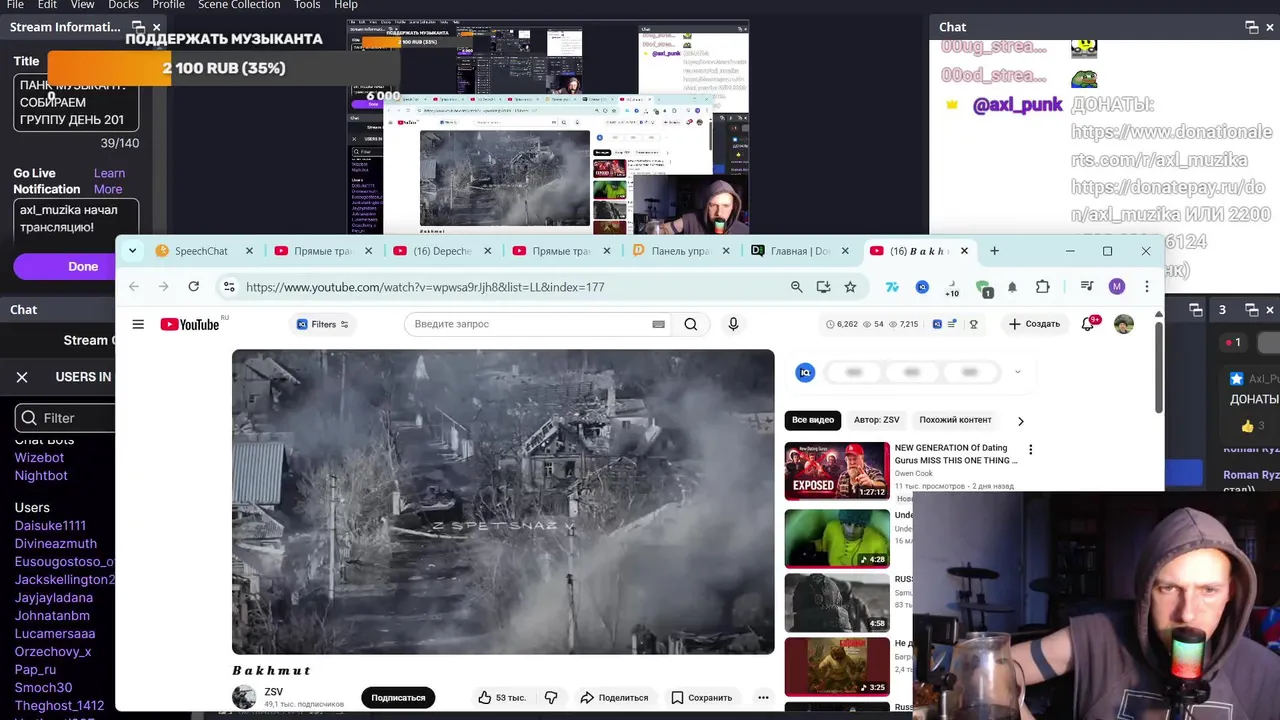Viewport: 1280px width, 720px height.
Task: Open the 3:25 duration video thumbnail
Action: tap(837, 667)
